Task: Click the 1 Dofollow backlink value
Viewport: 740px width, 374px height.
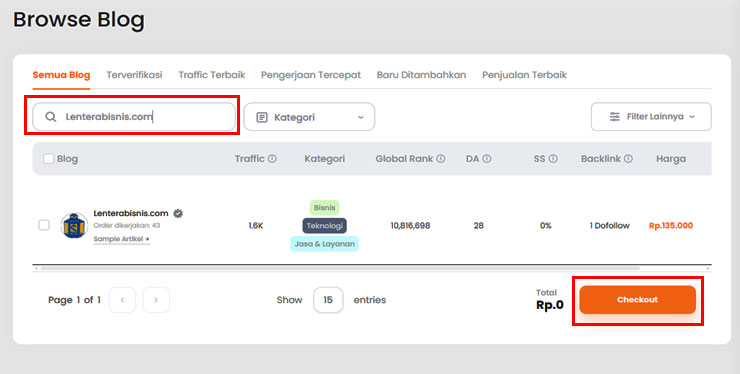Action: coord(609,226)
